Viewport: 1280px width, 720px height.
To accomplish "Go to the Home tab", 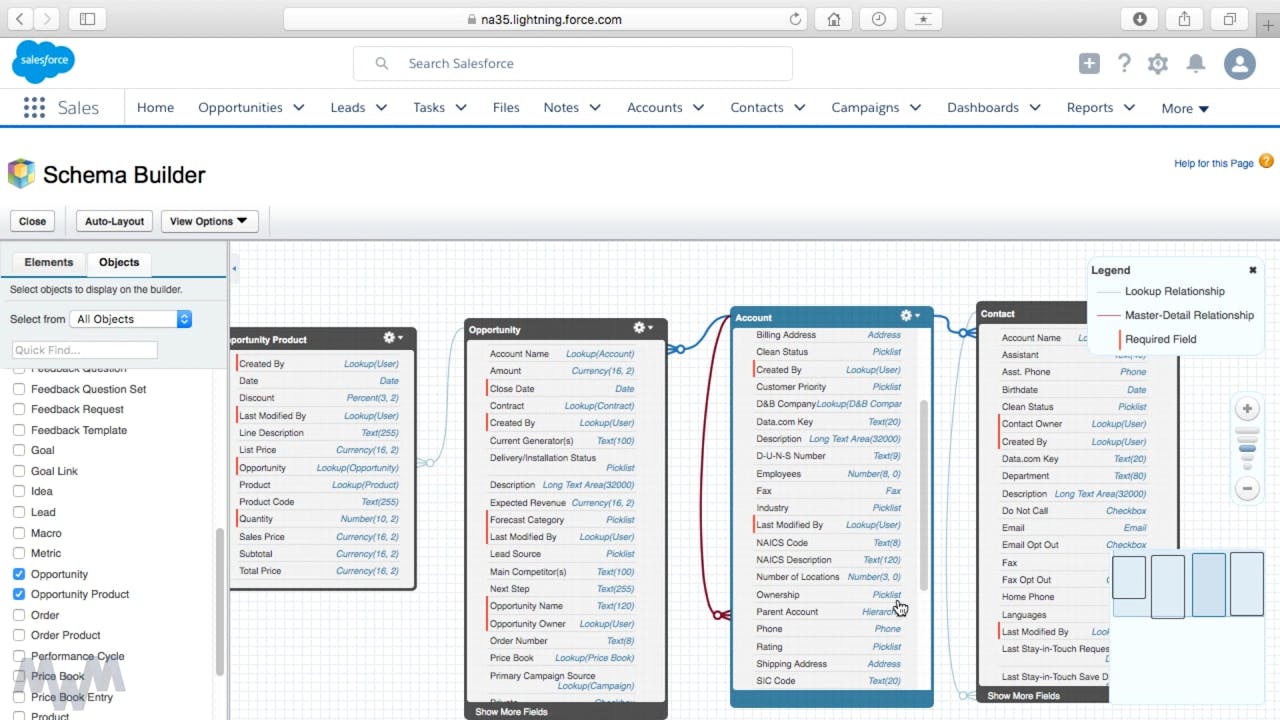I will [x=155, y=107].
